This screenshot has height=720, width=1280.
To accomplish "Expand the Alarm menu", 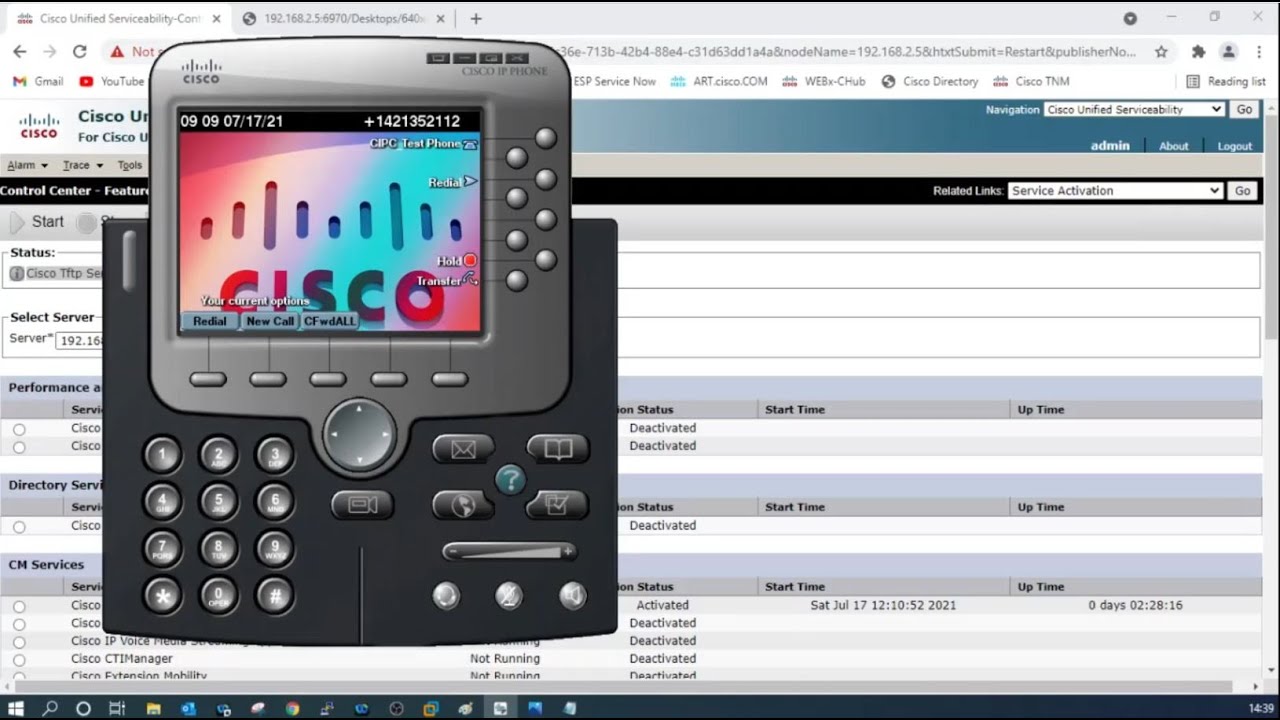I will [27, 165].
